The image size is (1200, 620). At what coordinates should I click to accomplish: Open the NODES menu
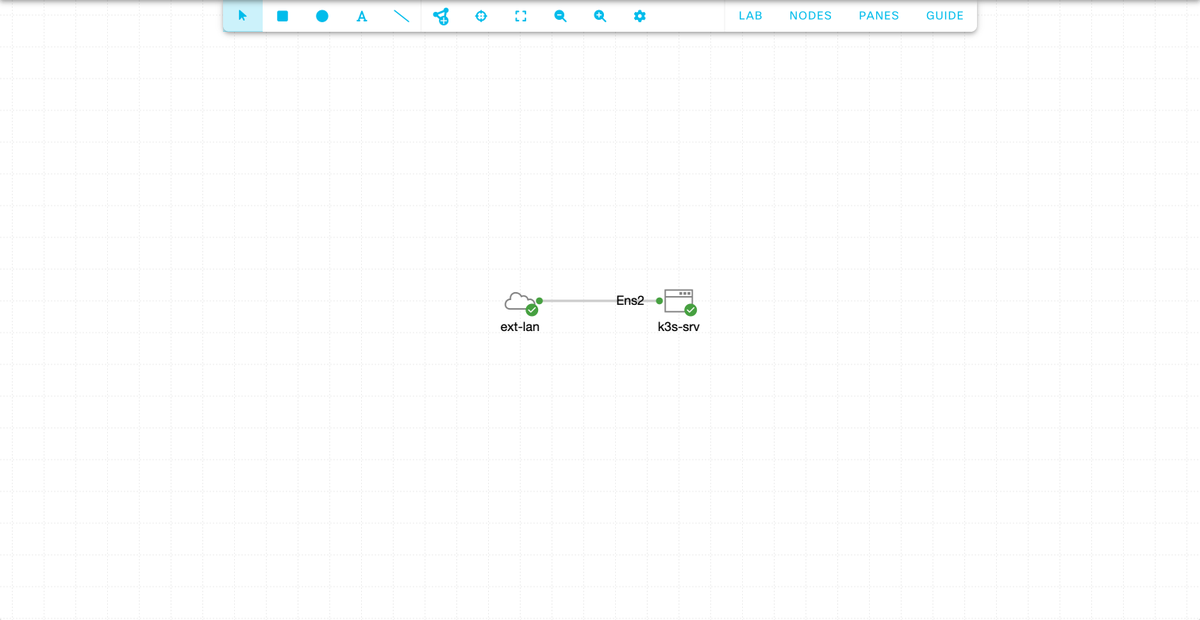pos(811,16)
